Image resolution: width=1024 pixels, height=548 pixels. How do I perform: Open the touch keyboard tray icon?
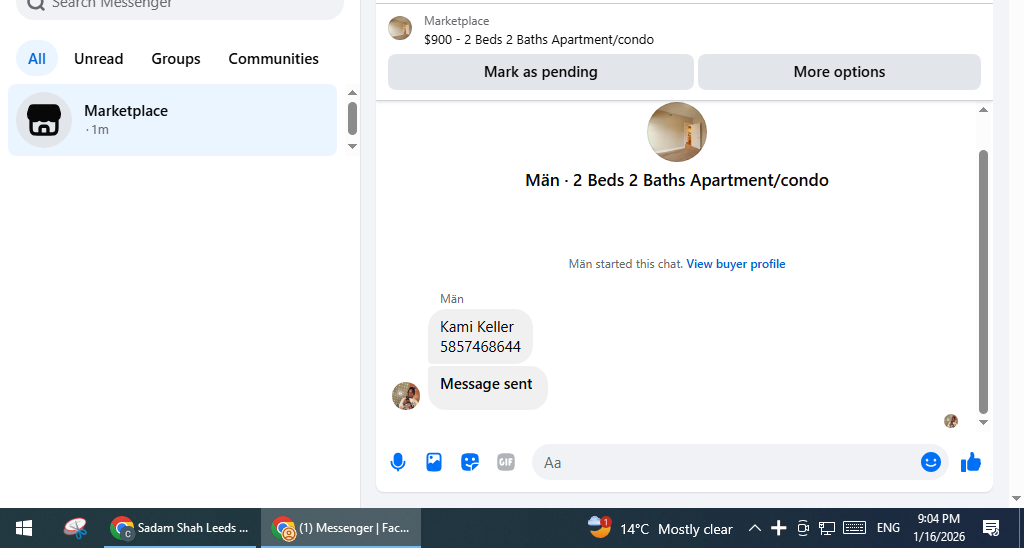pos(854,528)
